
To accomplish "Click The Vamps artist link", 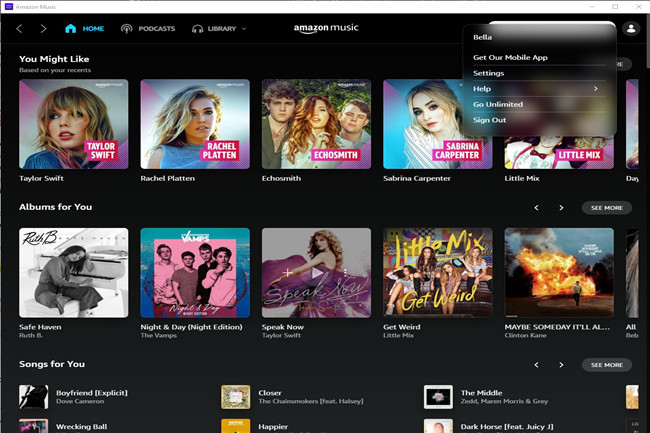I will [x=158, y=335].
